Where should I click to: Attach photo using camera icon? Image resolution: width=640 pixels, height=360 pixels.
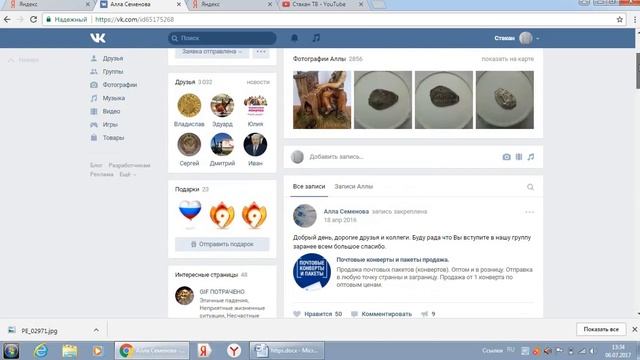(506, 157)
